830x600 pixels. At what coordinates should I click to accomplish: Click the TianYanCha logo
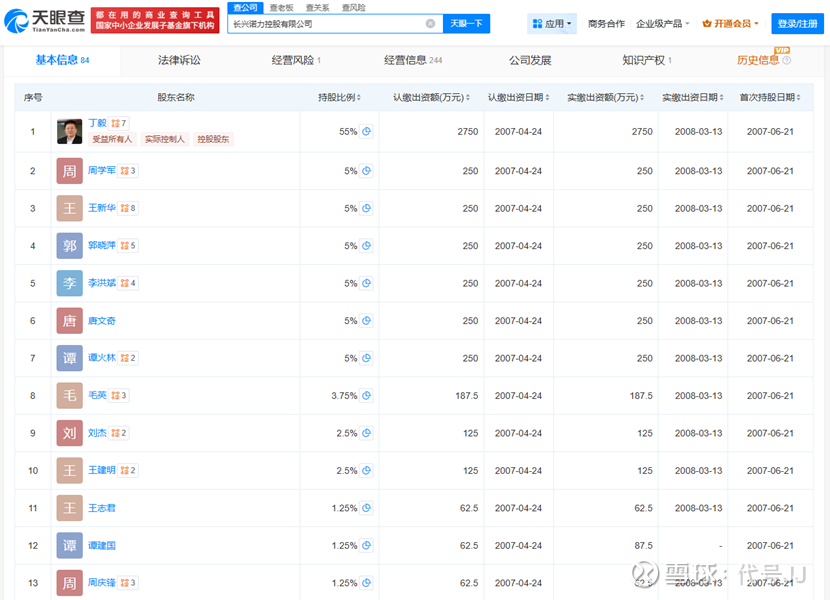(45, 22)
